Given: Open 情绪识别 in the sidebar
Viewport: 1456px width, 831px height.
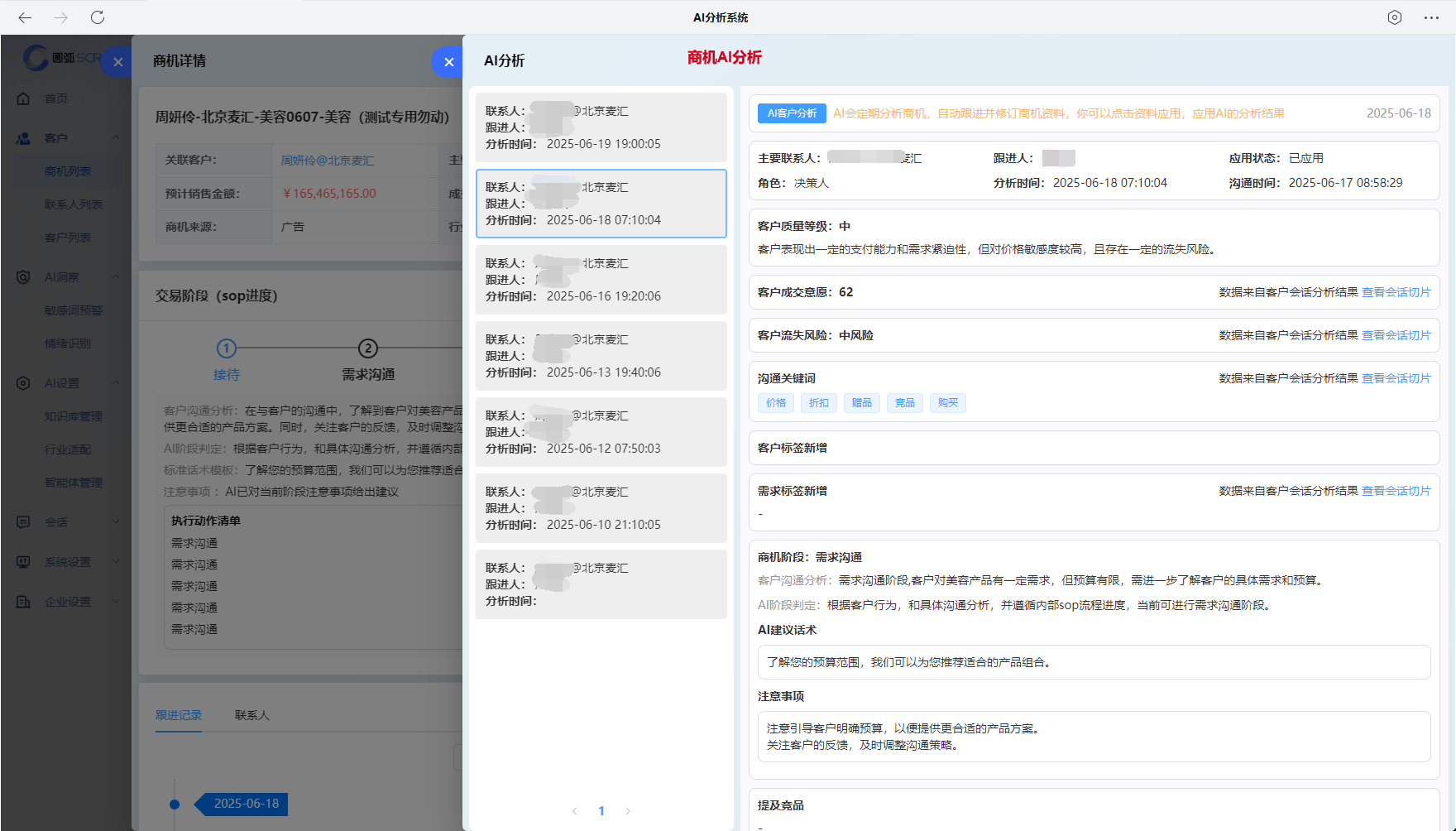Looking at the screenshot, I should pyautogui.click(x=68, y=343).
